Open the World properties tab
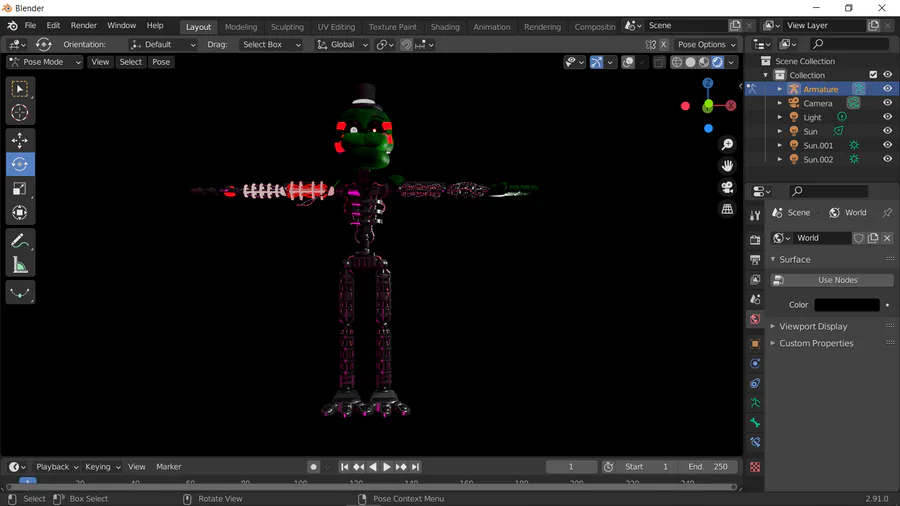Viewport: 900px width, 506px height. click(x=755, y=320)
